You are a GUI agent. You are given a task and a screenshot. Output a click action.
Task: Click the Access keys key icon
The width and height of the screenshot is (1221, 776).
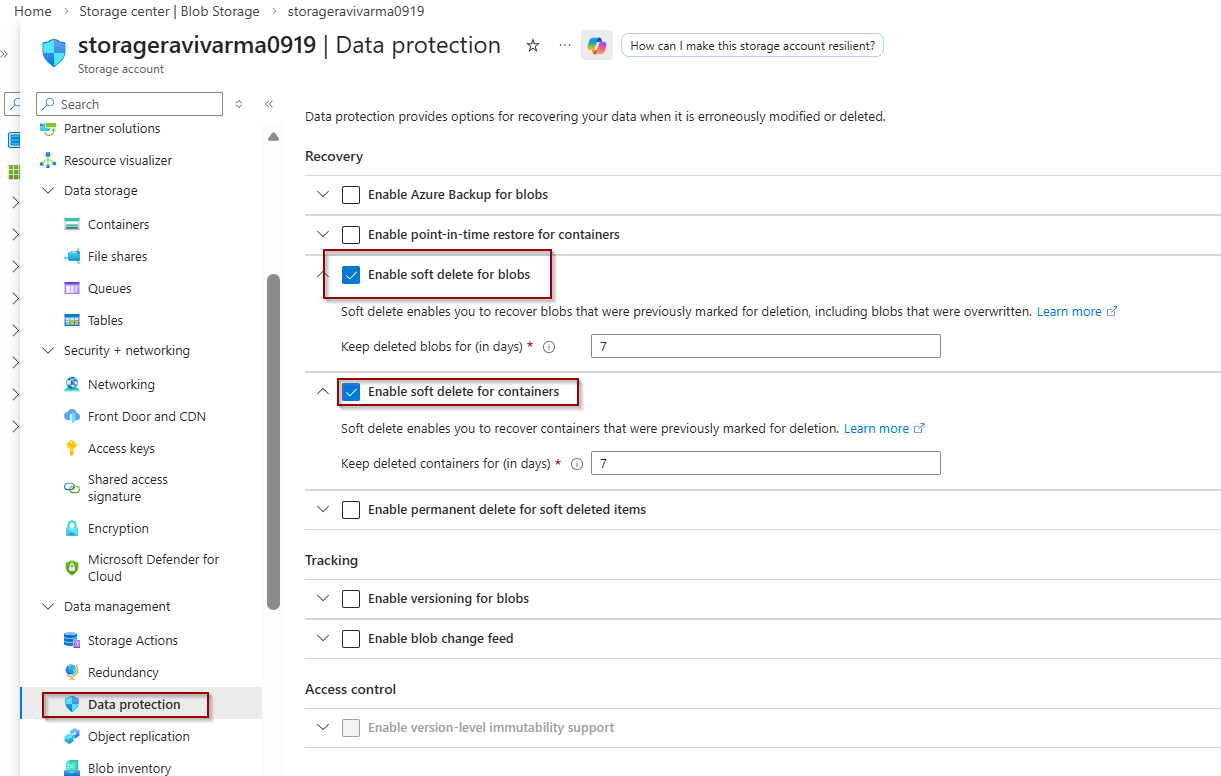[x=72, y=449]
